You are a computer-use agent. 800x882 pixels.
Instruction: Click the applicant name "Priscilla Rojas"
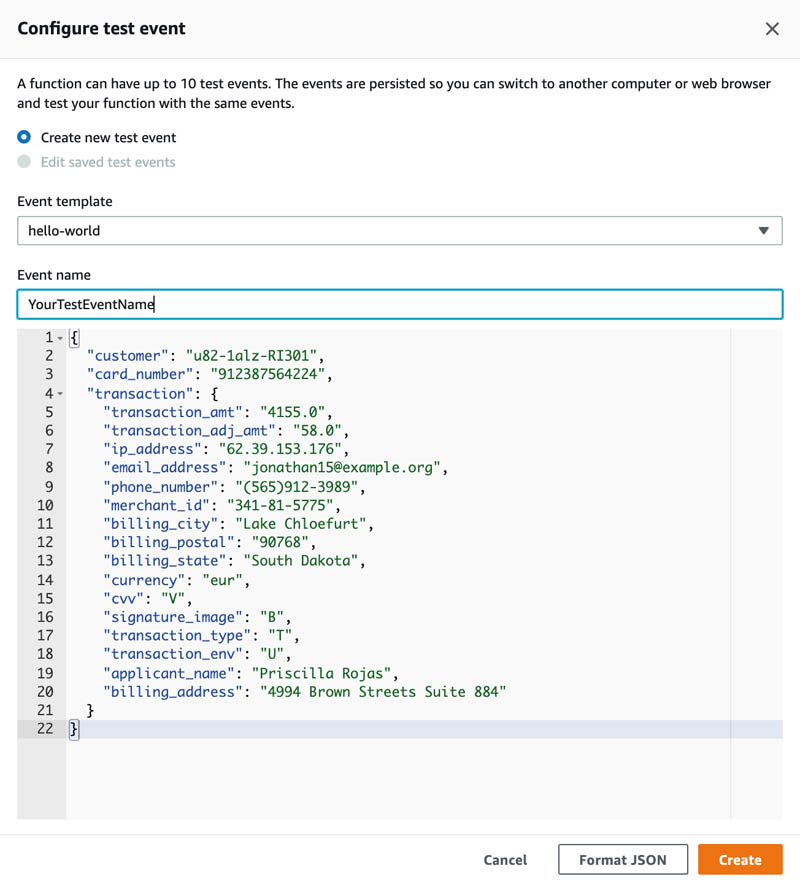coord(321,674)
